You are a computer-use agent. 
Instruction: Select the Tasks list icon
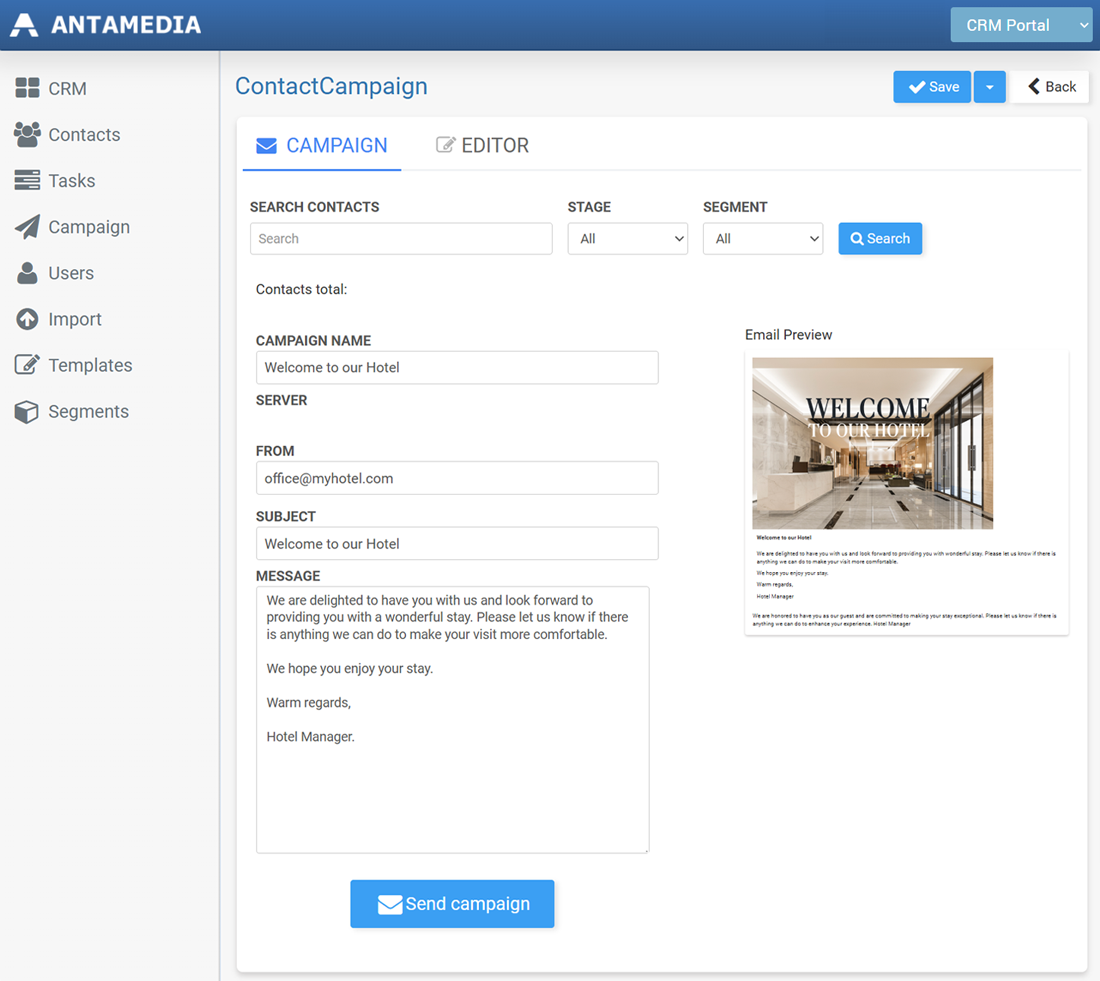(27, 180)
